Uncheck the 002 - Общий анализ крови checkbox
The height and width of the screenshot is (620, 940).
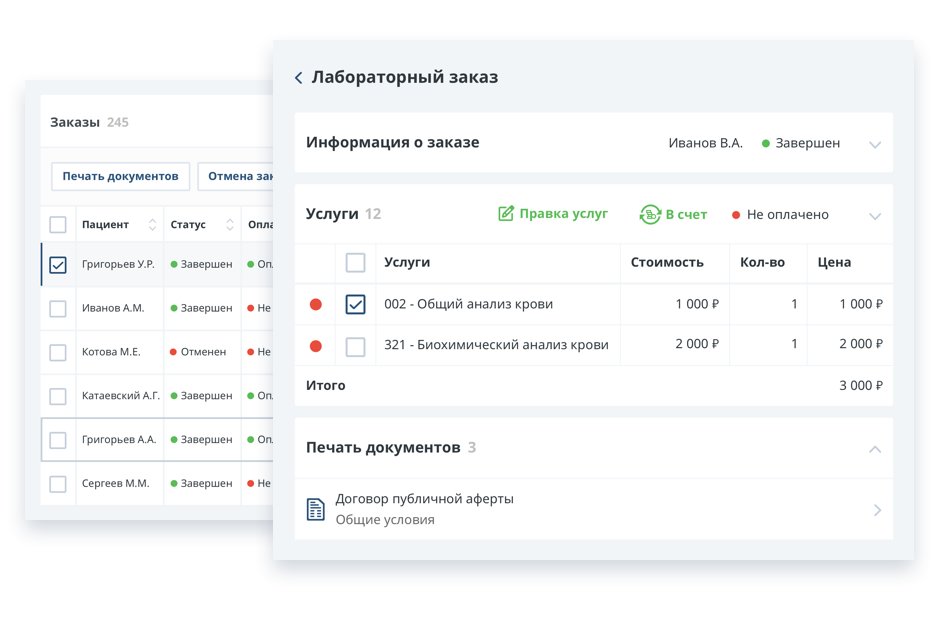355,304
